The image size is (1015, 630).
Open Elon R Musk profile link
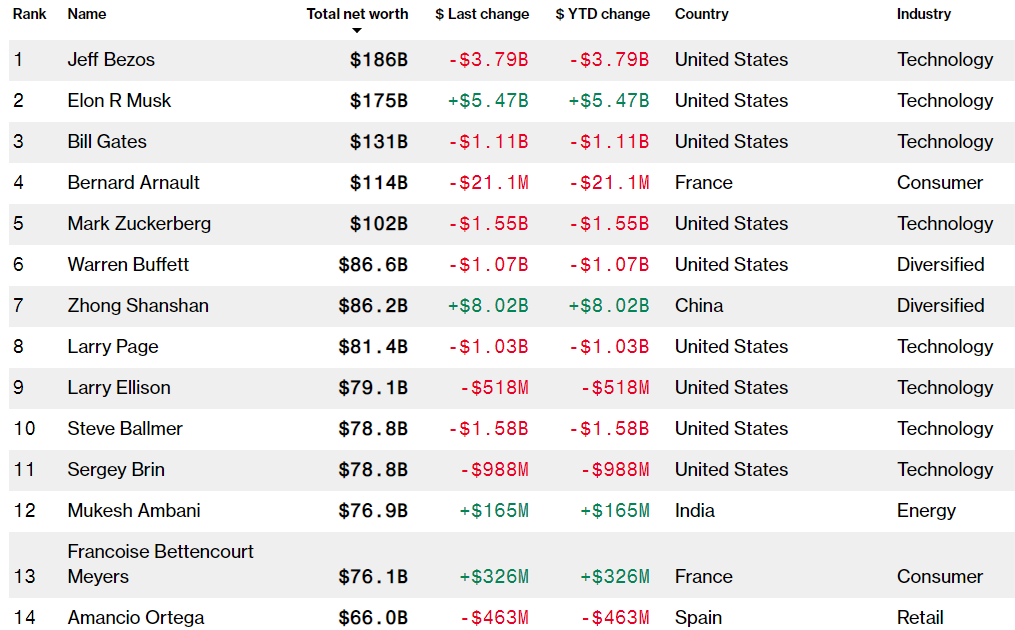click(119, 101)
